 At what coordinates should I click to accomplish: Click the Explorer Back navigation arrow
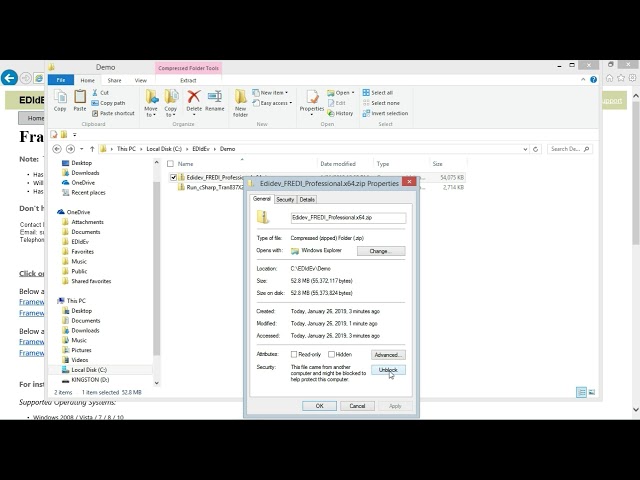click(x=57, y=149)
